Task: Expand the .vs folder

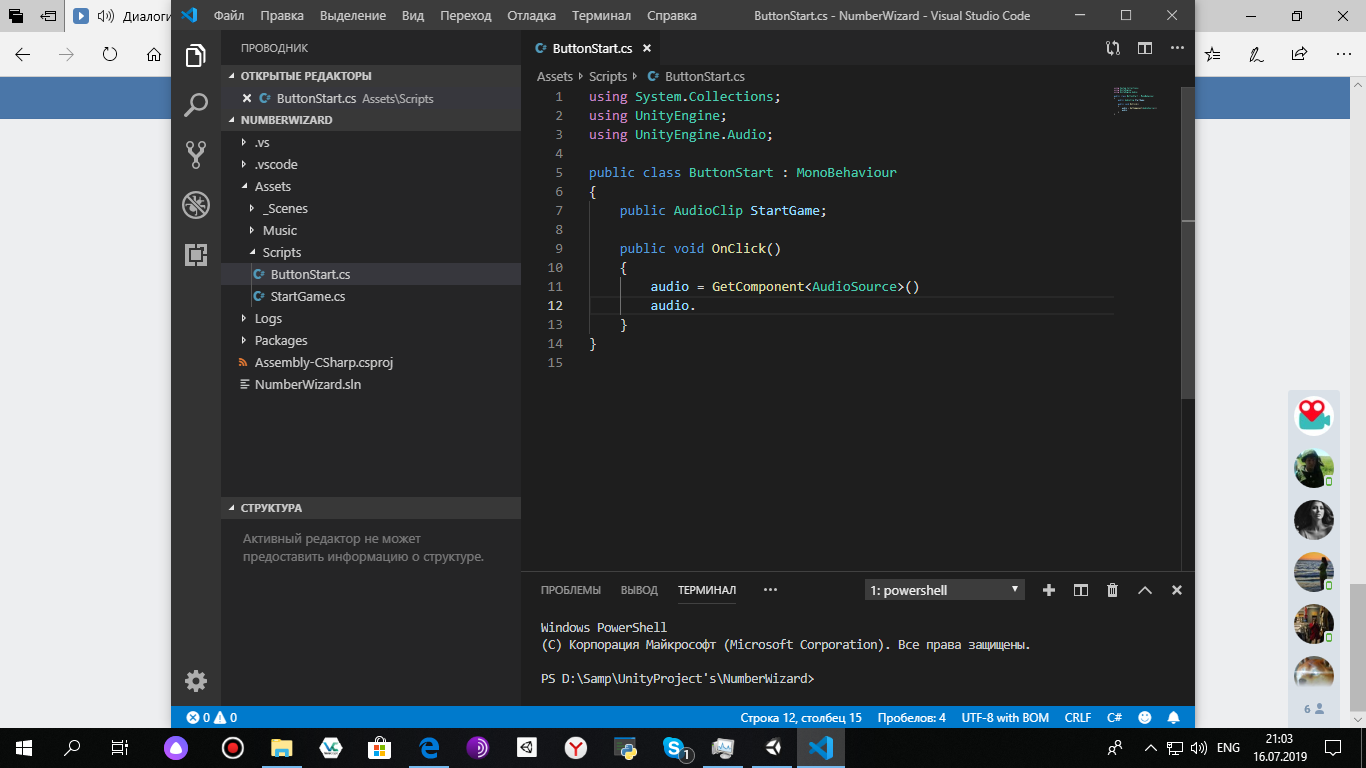Action: click(371, 142)
